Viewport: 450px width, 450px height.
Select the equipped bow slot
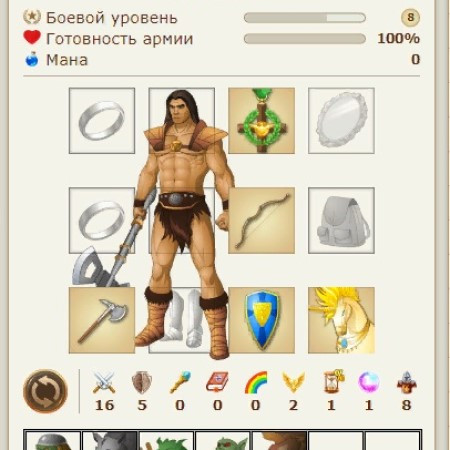coord(262,220)
